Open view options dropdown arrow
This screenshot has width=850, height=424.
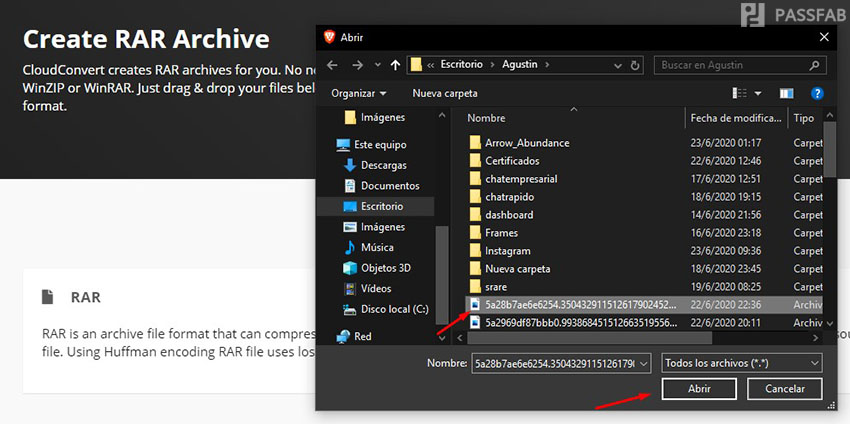758,94
